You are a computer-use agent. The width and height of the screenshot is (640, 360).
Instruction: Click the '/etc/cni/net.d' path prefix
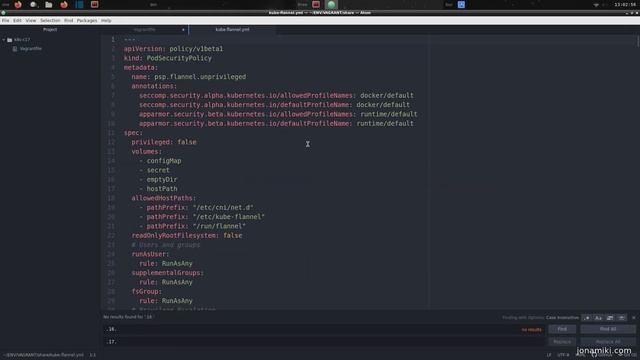223,207
